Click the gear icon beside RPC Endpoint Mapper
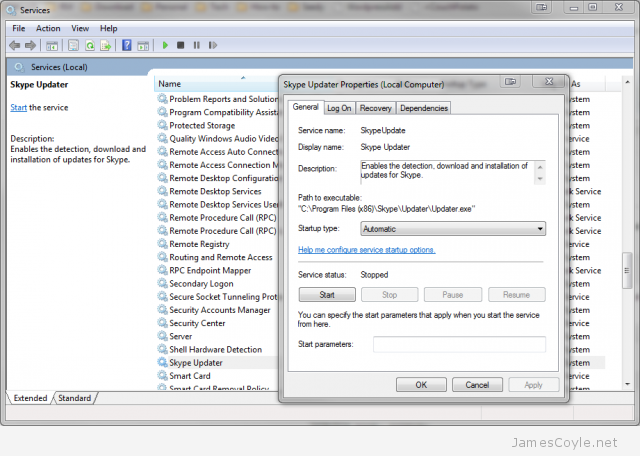640x456 pixels. point(162,270)
